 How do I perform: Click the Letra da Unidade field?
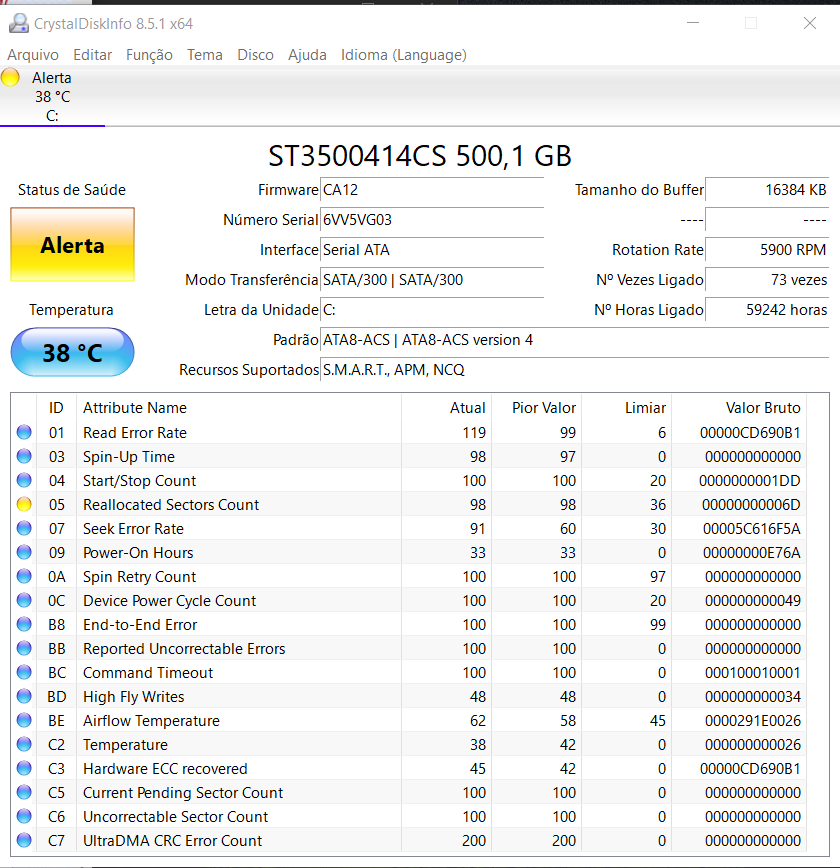(x=431, y=309)
